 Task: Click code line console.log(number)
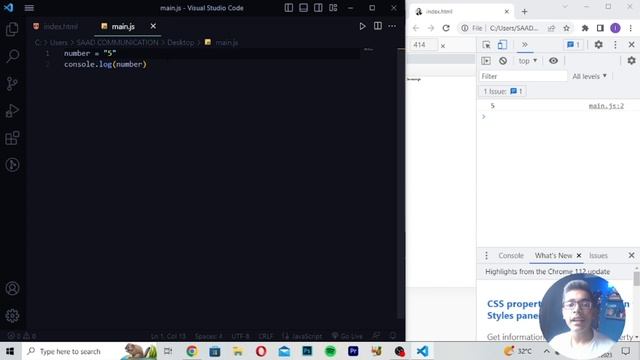pos(105,64)
